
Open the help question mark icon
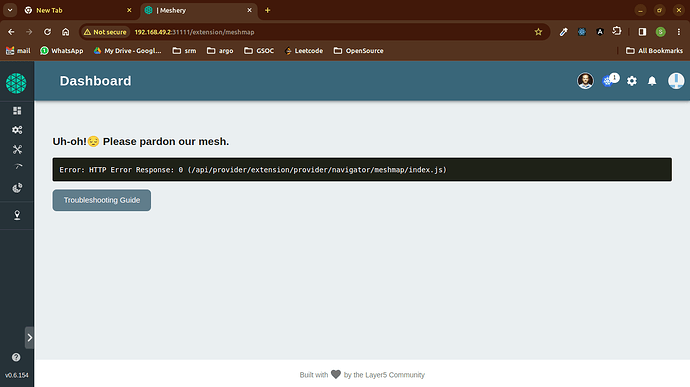16,357
